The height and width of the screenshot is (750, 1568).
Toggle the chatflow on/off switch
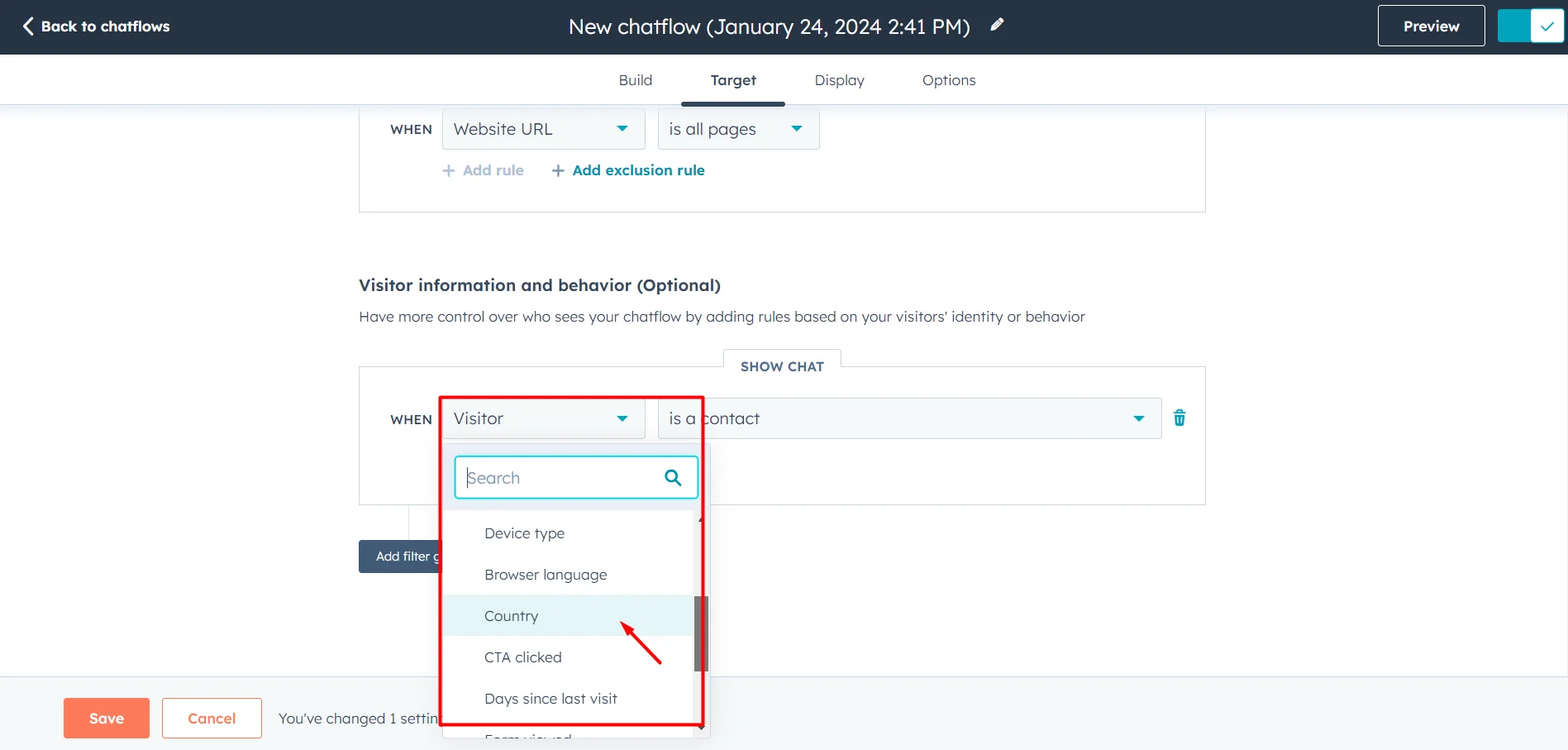tap(1530, 26)
